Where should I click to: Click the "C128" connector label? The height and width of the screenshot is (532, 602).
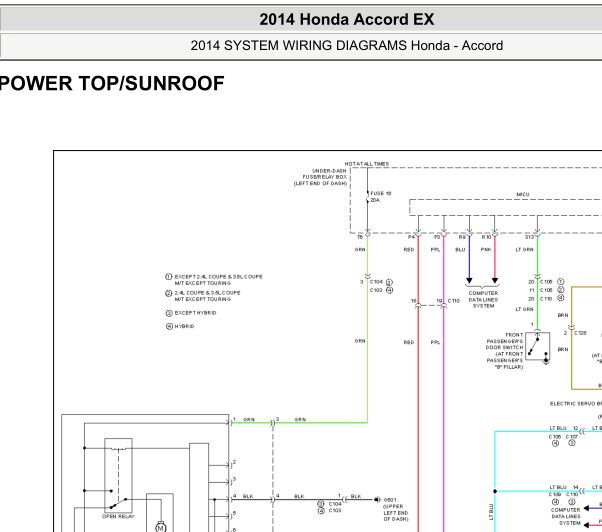pos(580,333)
